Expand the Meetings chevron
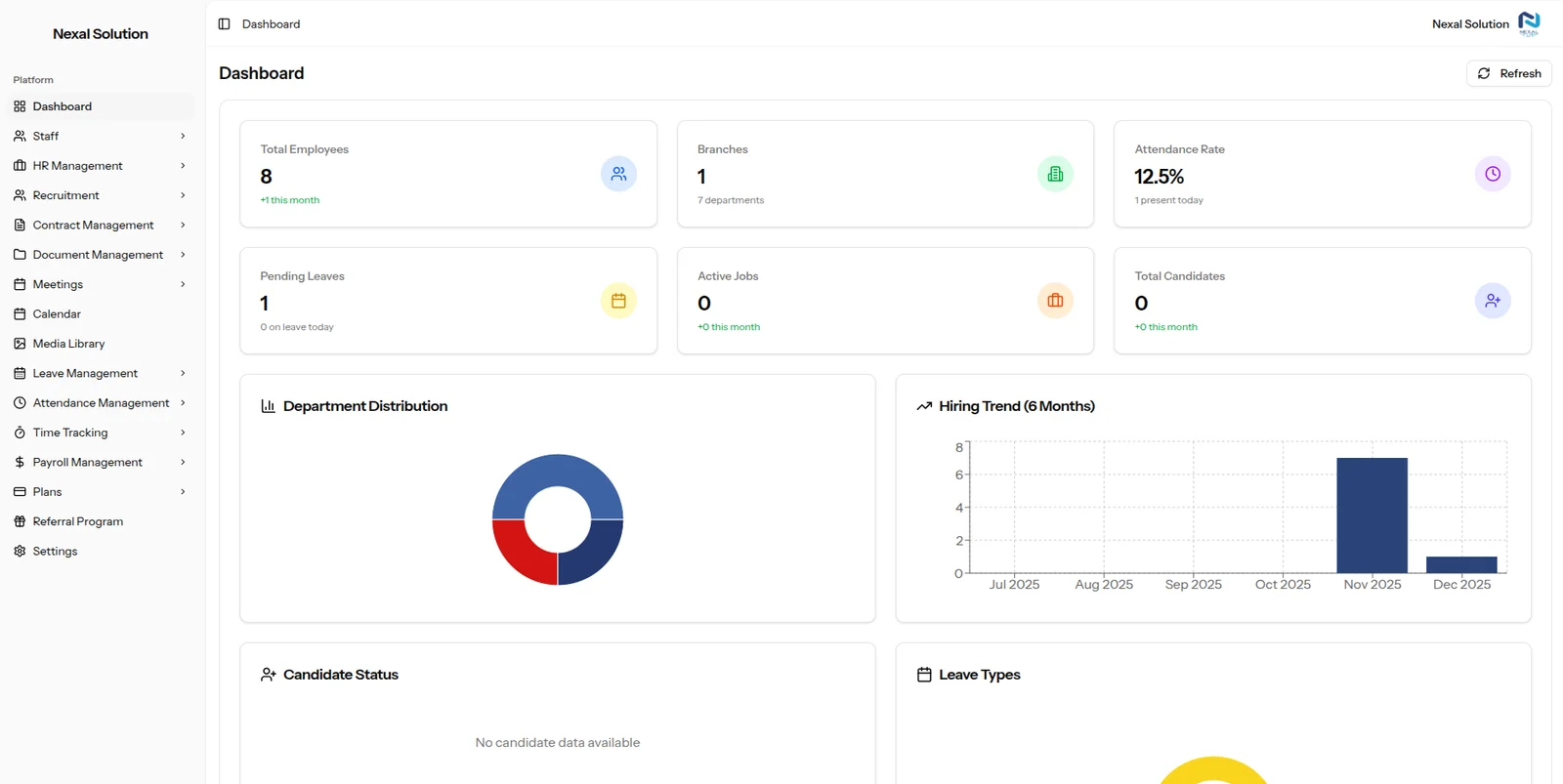Image resolution: width=1563 pixels, height=784 pixels. 183,284
